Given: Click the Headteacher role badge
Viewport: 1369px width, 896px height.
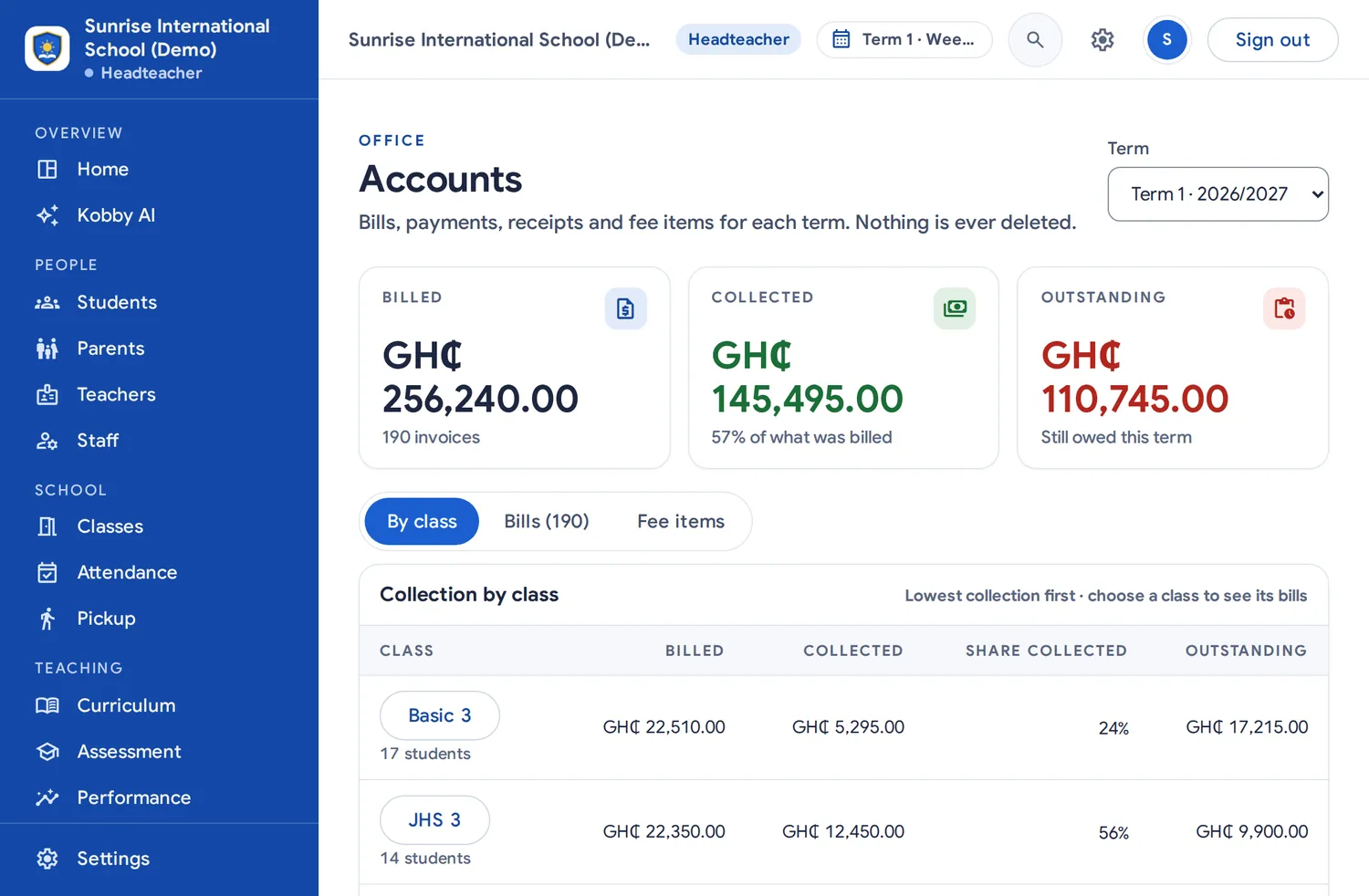Looking at the screenshot, I should click(x=738, y=39).
